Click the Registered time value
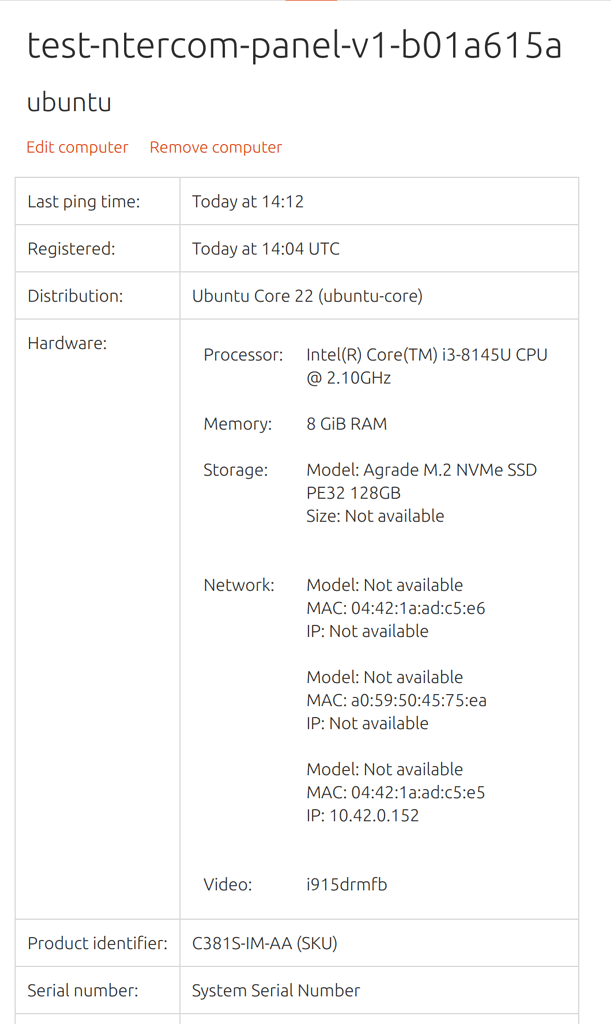 click(x=266, y=248)
